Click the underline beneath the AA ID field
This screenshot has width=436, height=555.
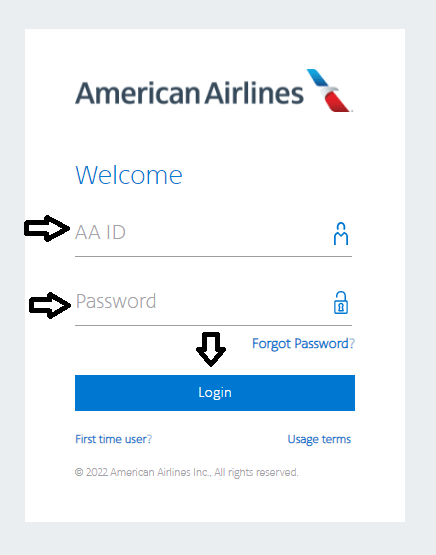pyautogui.click(x=213, y=256)
